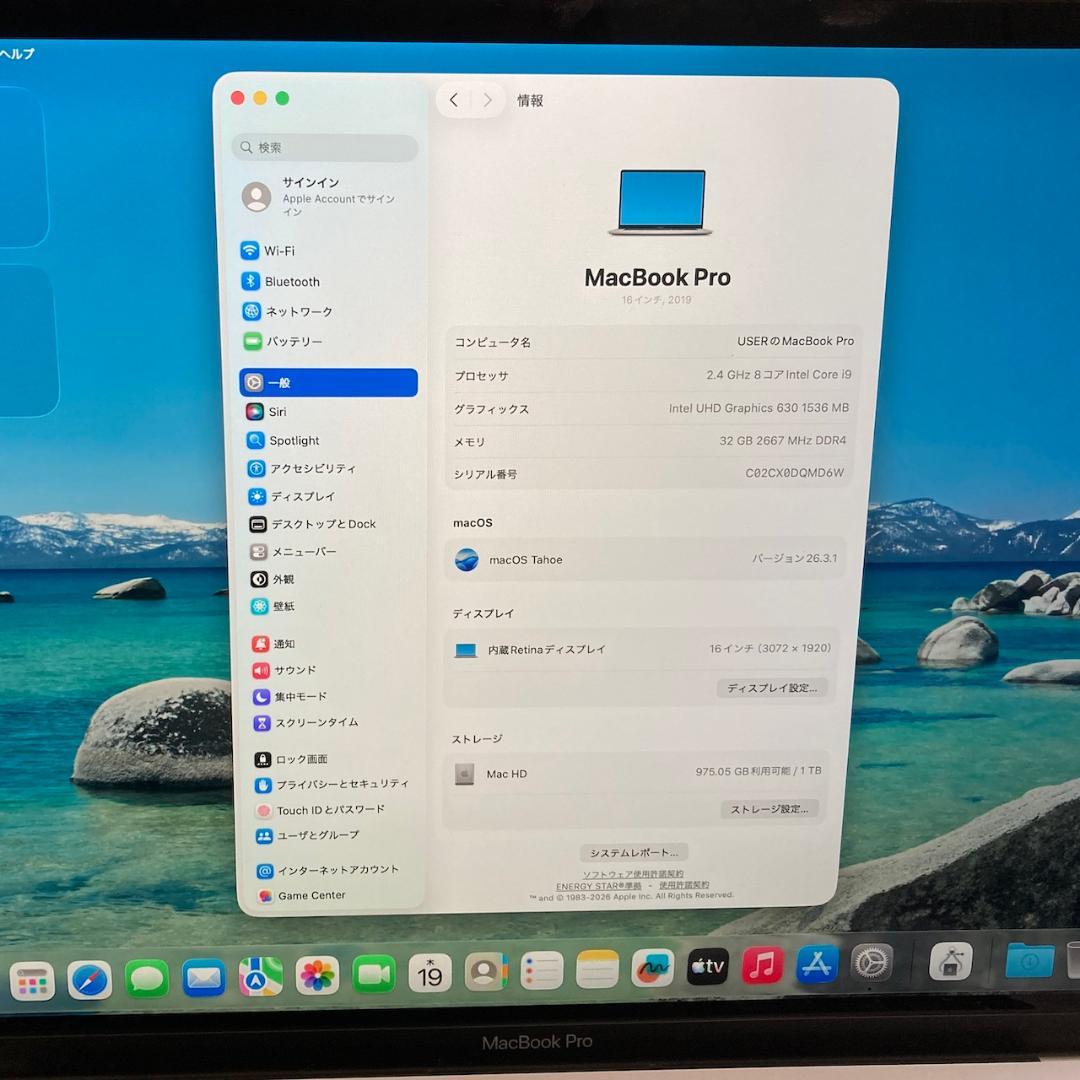Open ユーザとグループ settings
This screenshot has width=1080, height=1080.
pyautogui.click(x=308, y=835)
